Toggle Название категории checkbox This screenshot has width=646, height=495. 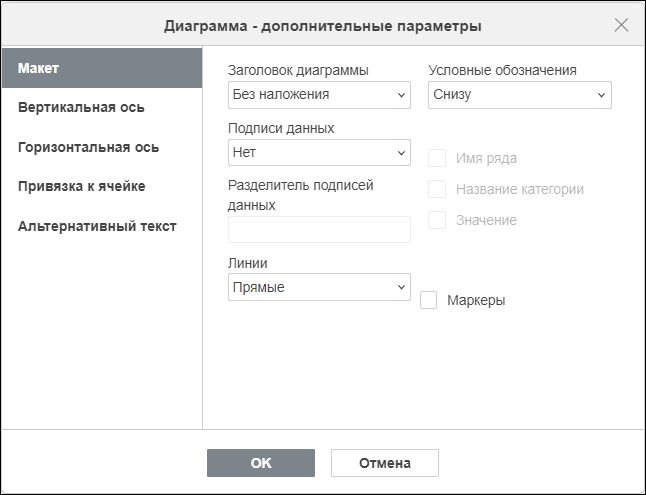pyautogui.click(x=437, y=189)
